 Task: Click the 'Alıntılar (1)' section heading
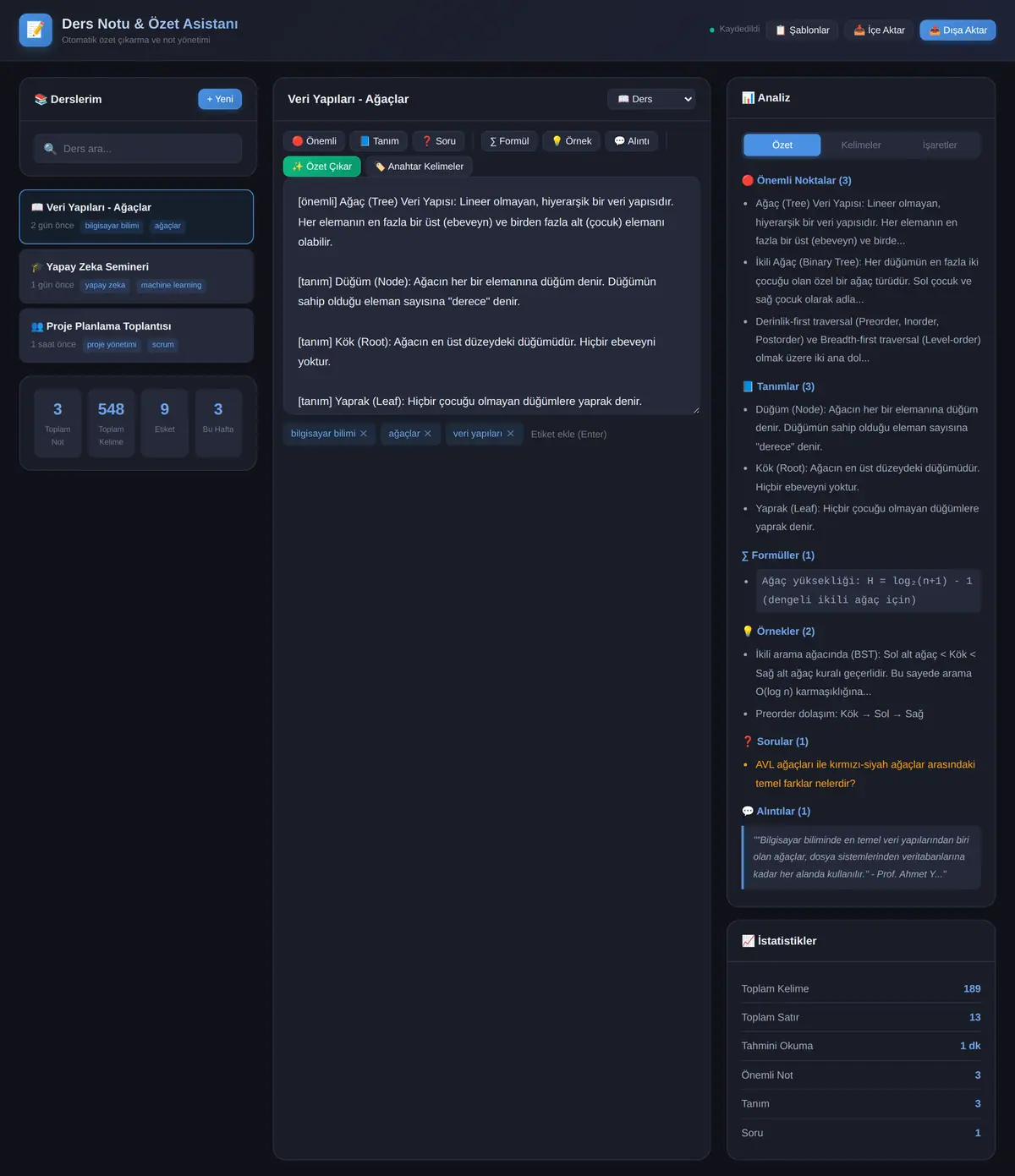776,812
